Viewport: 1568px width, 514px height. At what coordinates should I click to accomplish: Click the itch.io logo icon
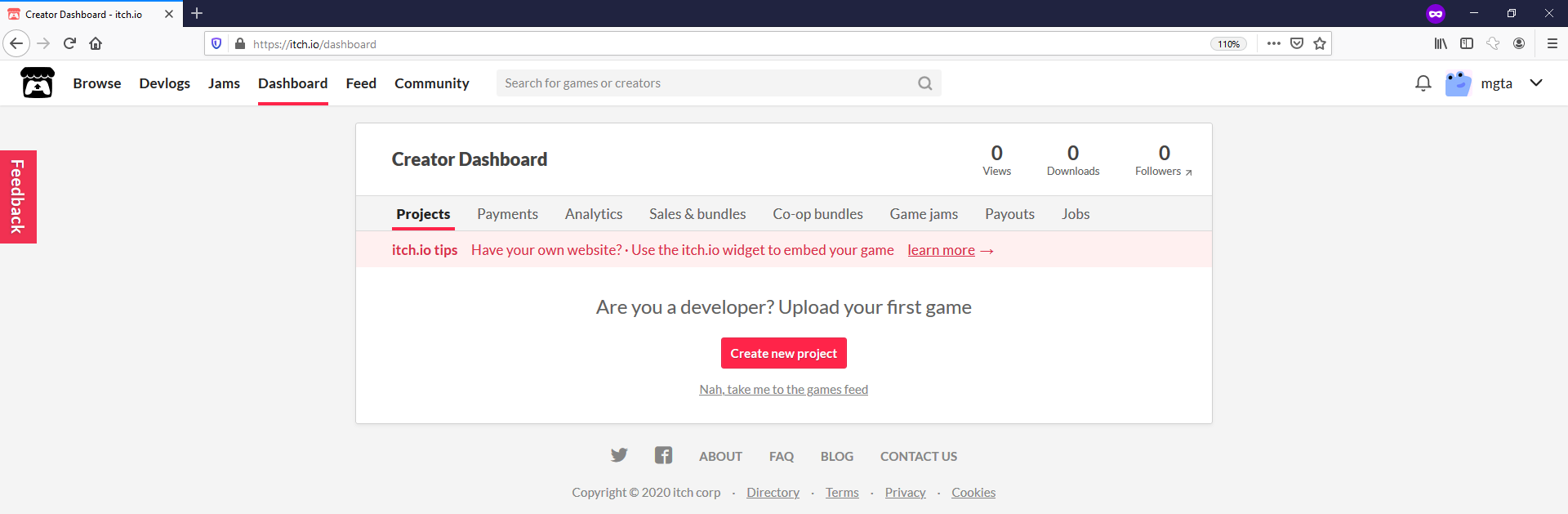(38, 83)
